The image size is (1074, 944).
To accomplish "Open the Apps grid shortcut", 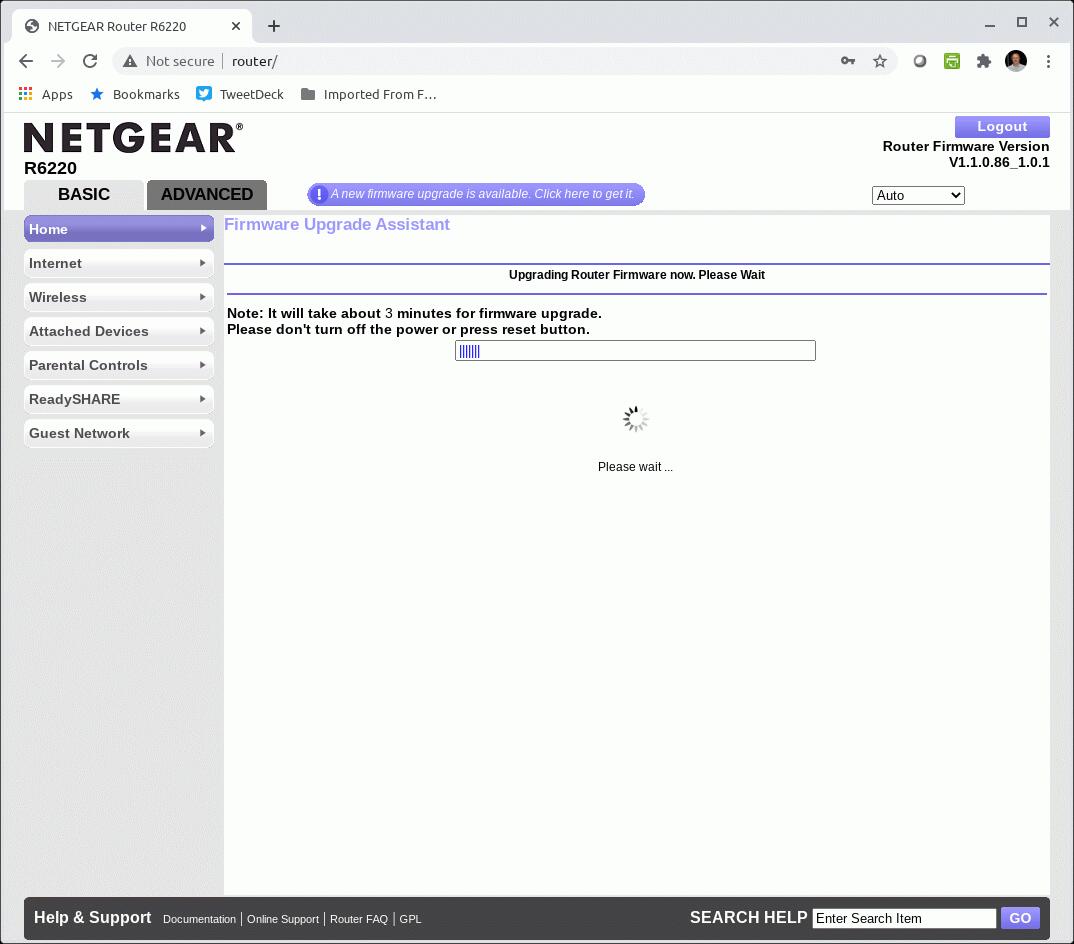I will [45, 94].
